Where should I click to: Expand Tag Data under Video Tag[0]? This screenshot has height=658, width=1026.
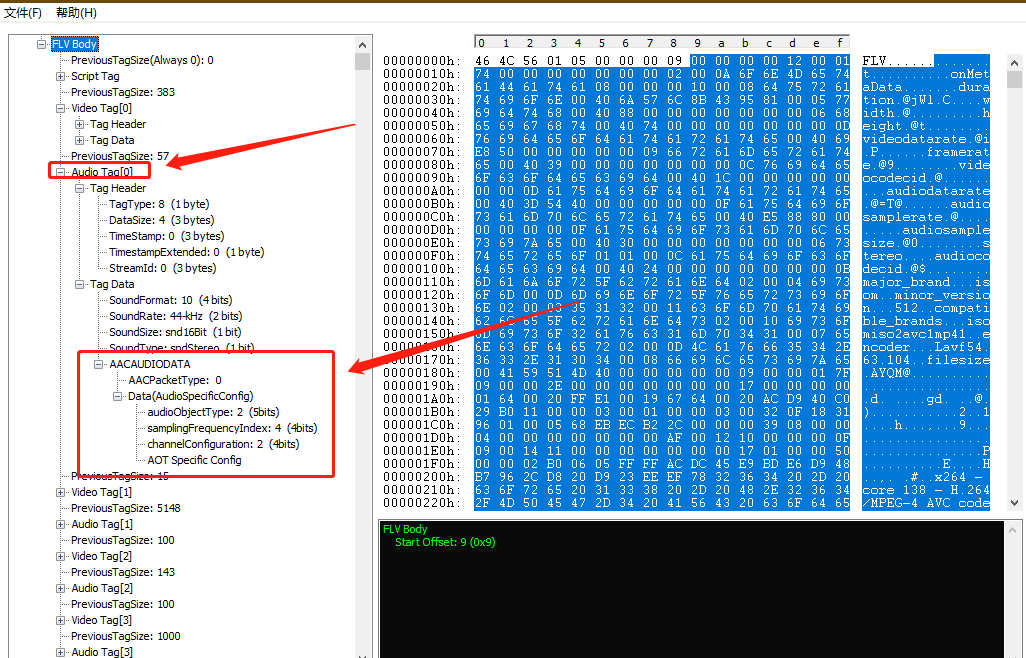[x=79, y=141]
